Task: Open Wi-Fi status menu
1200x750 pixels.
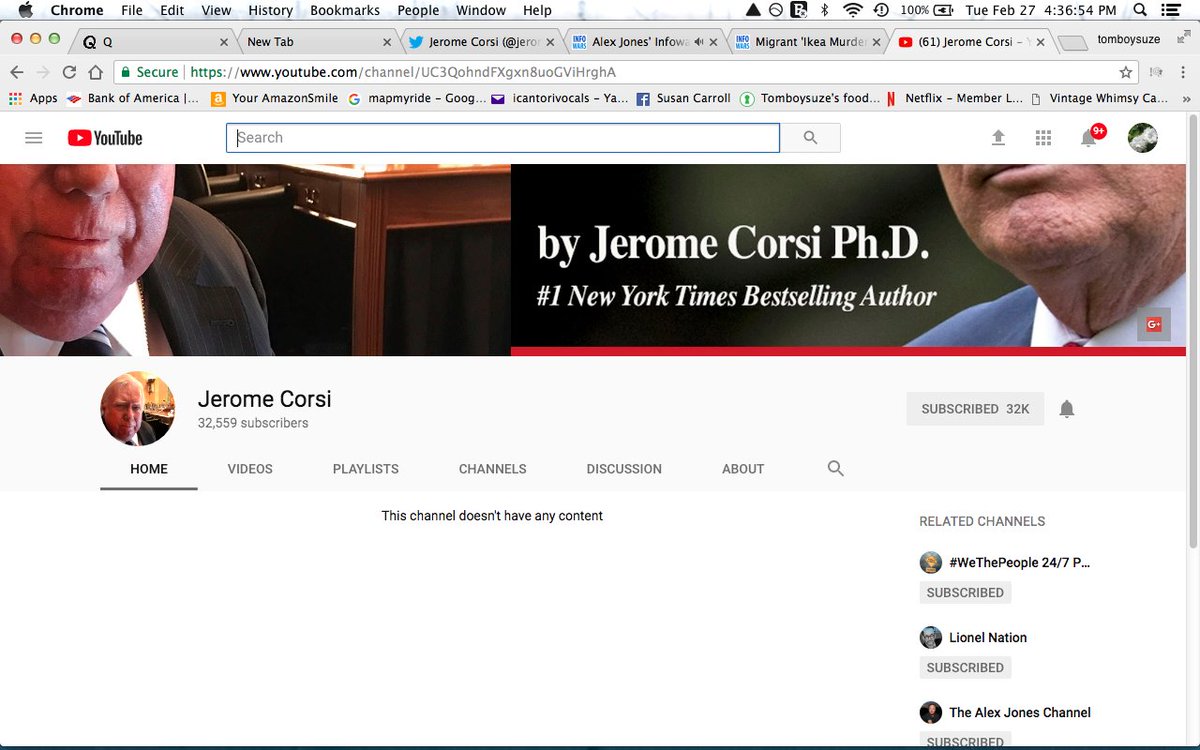Action: pos(853,10)
